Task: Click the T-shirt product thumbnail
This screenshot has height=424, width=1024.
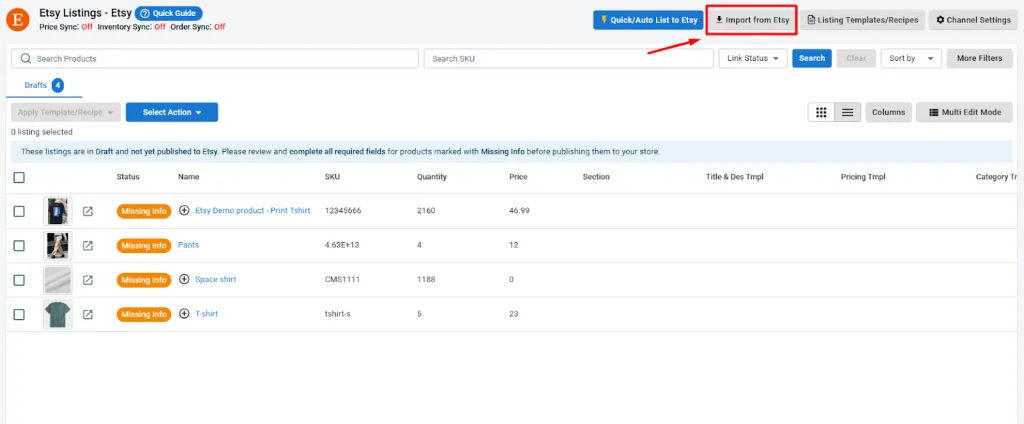Action: pyautogui.click(x=57, y=314)
